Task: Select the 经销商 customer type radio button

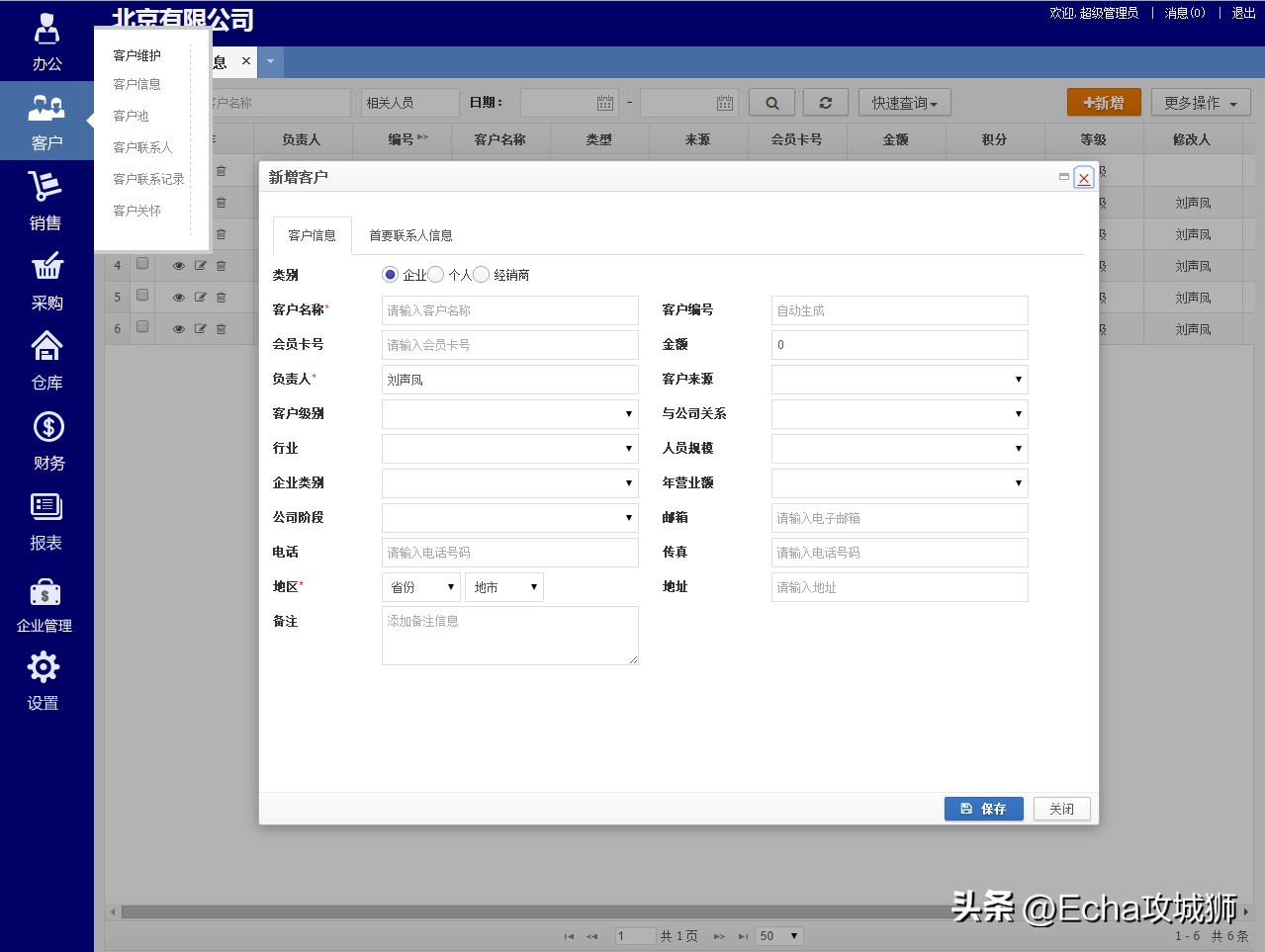Action: click(481, 274)
